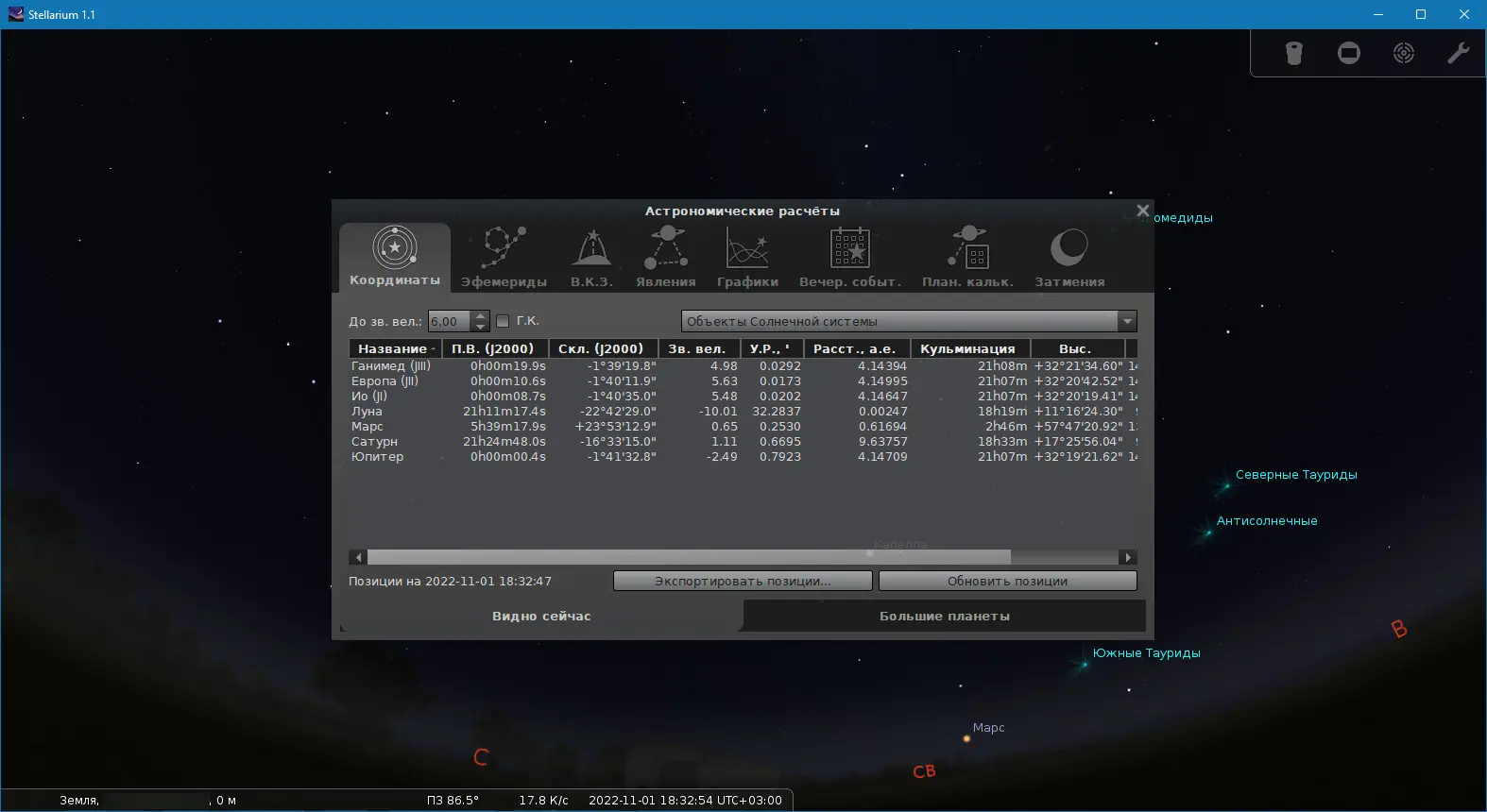Click field of view ПЗ 86.5° value
Screen dimensions: 1487x812
pos(453,800)
